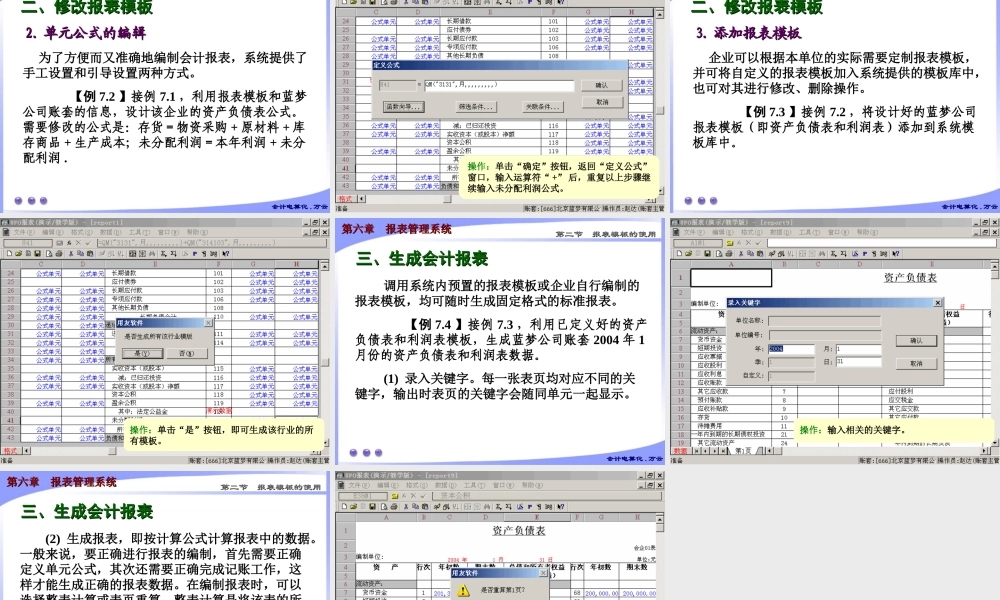Viewport: 1000px width, 600px height.
Task: Click the Cut scissors icon on the toolbar
Action: click(x=71, y=252)
